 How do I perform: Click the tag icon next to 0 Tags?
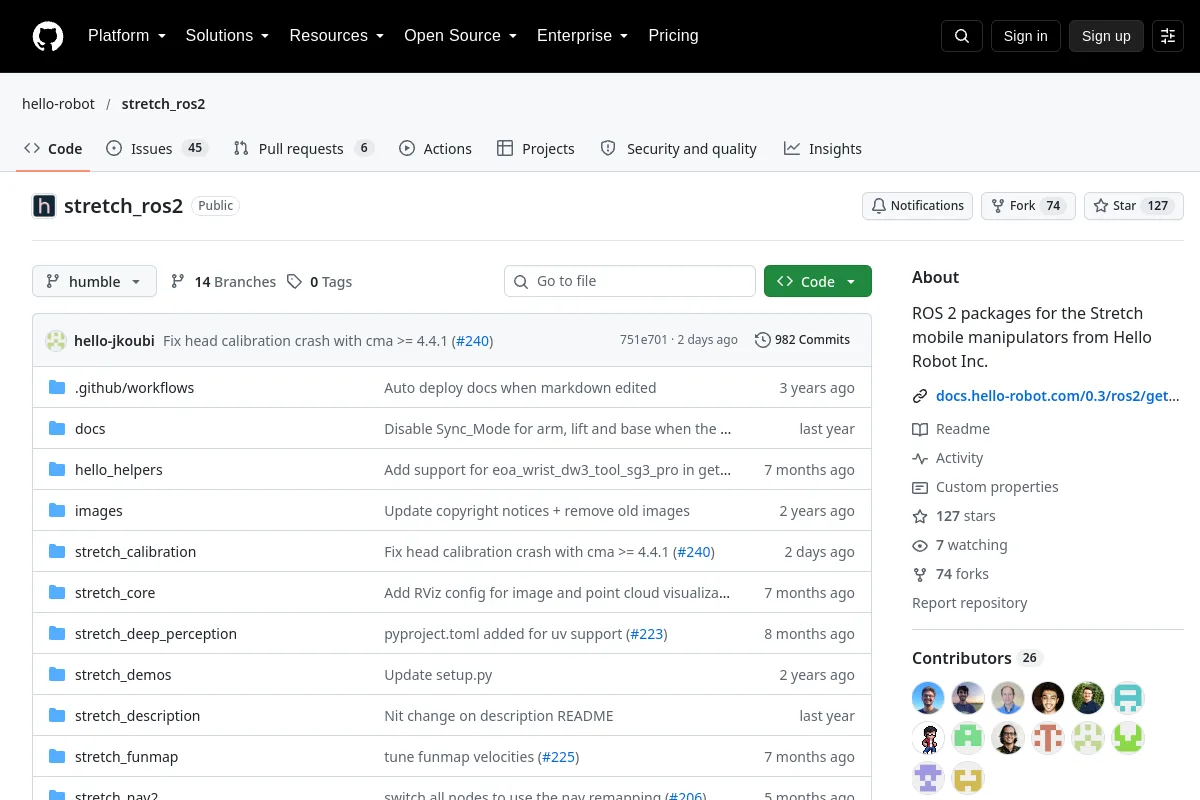[x=294, y=281]
